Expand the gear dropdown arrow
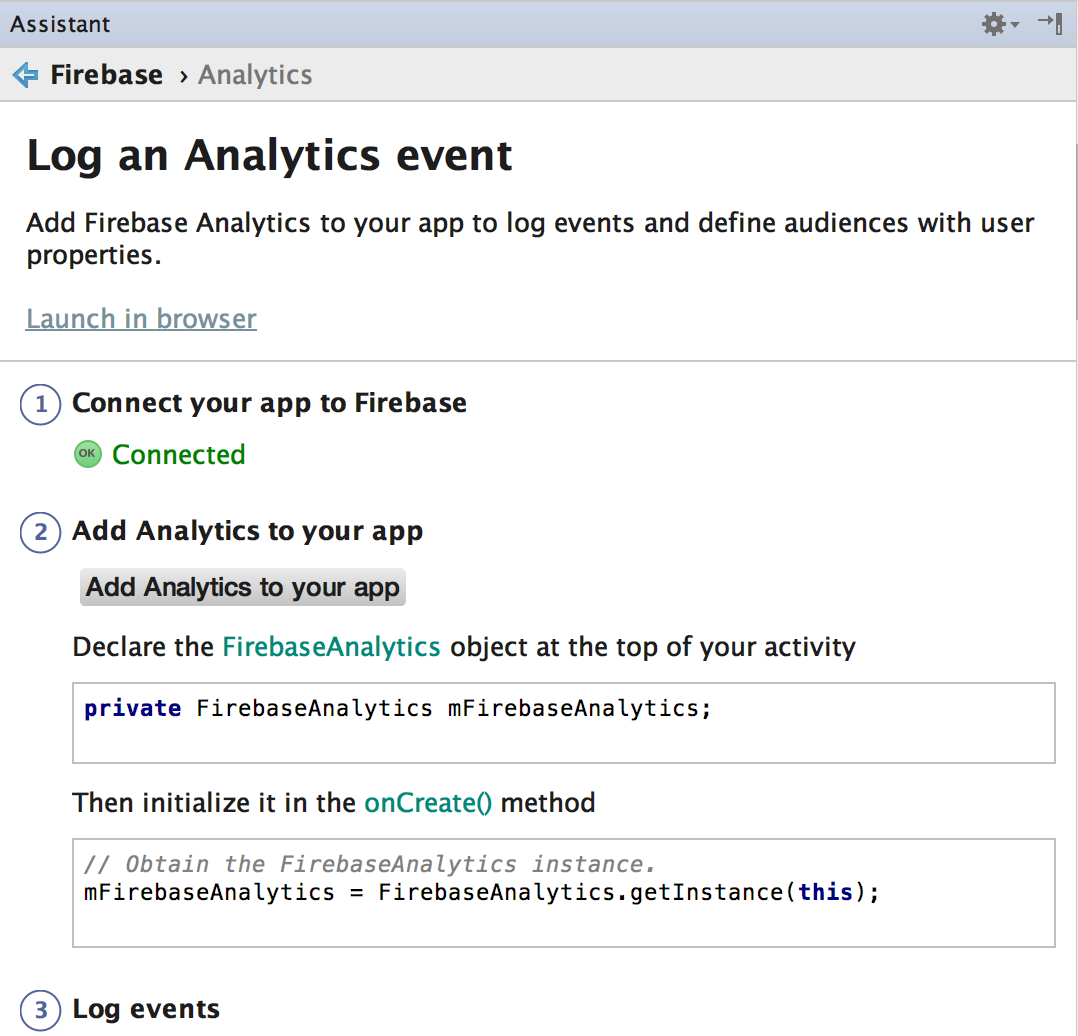Viewport: 1078px width, 1036px height. click(x=1015, y=25)
